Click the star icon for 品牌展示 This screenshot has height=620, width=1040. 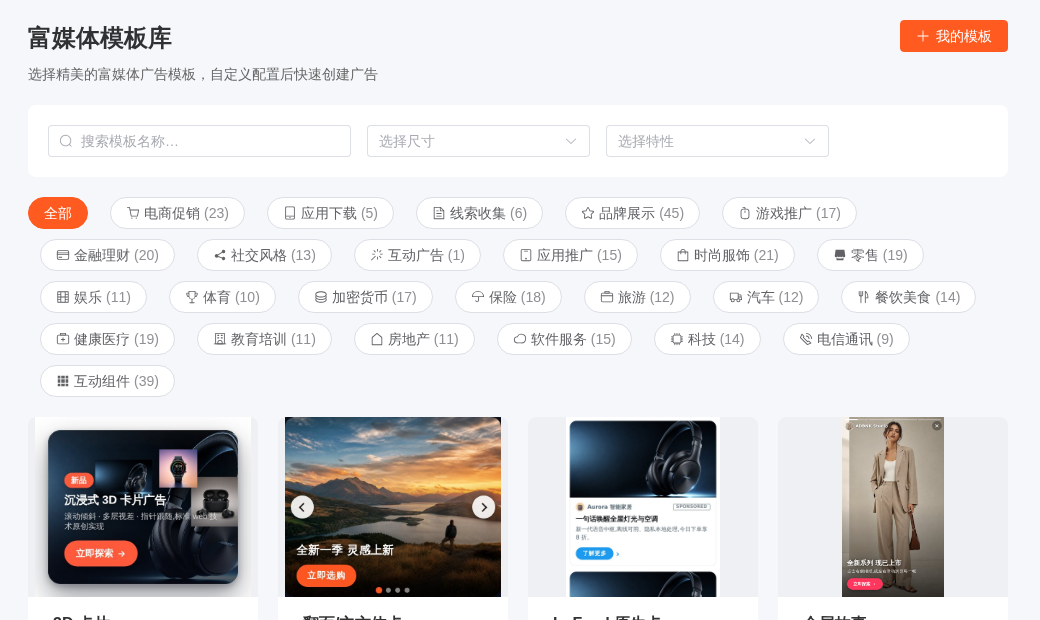(x=588, y=214)
